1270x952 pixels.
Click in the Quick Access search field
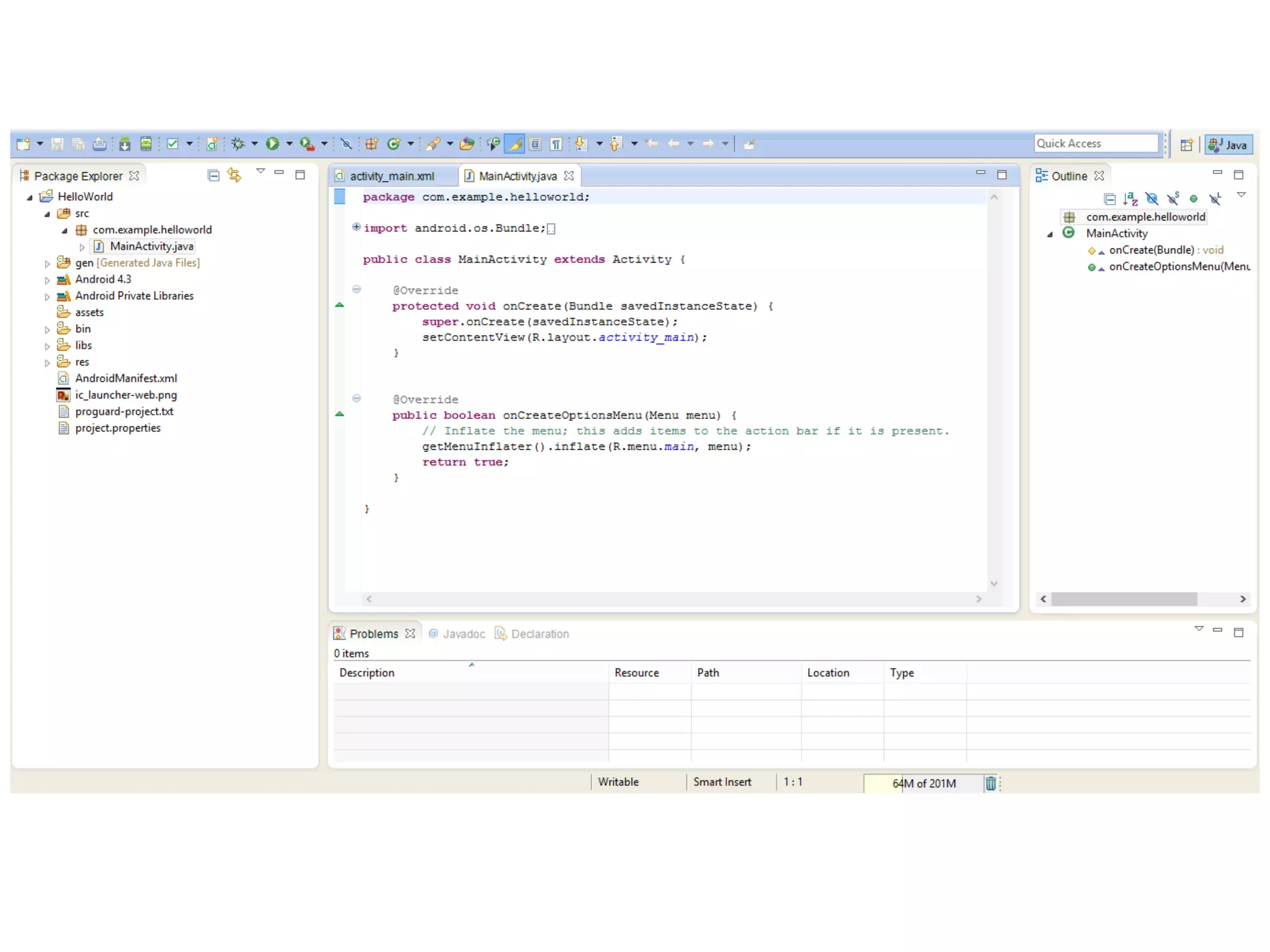[x=1095, y=143]
